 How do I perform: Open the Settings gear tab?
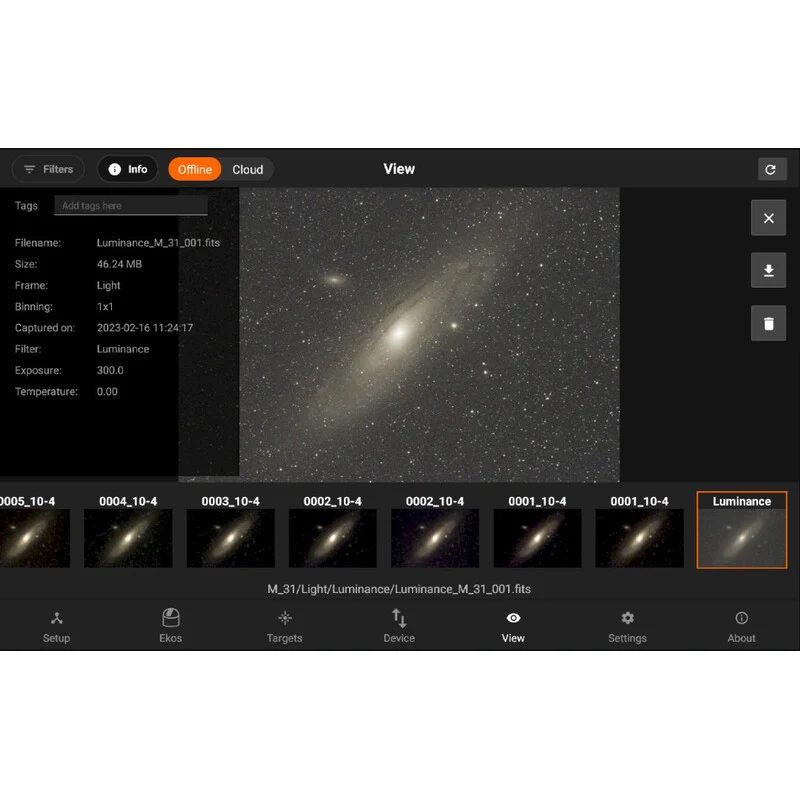pyautogui.click(x=627, y=627)
